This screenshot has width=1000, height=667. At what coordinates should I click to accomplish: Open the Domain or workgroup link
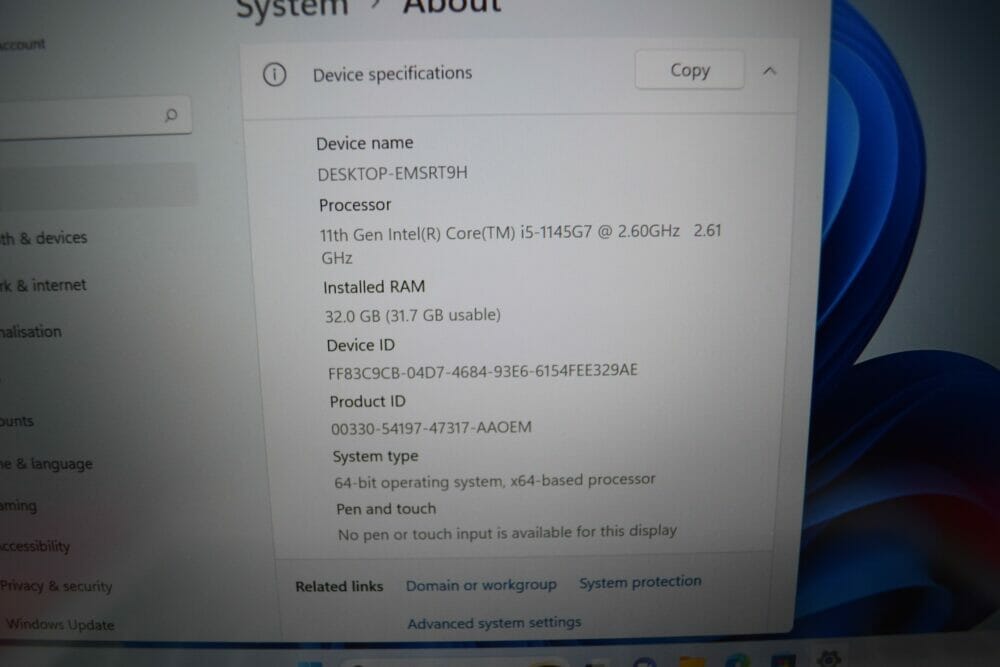coord(481,585)
